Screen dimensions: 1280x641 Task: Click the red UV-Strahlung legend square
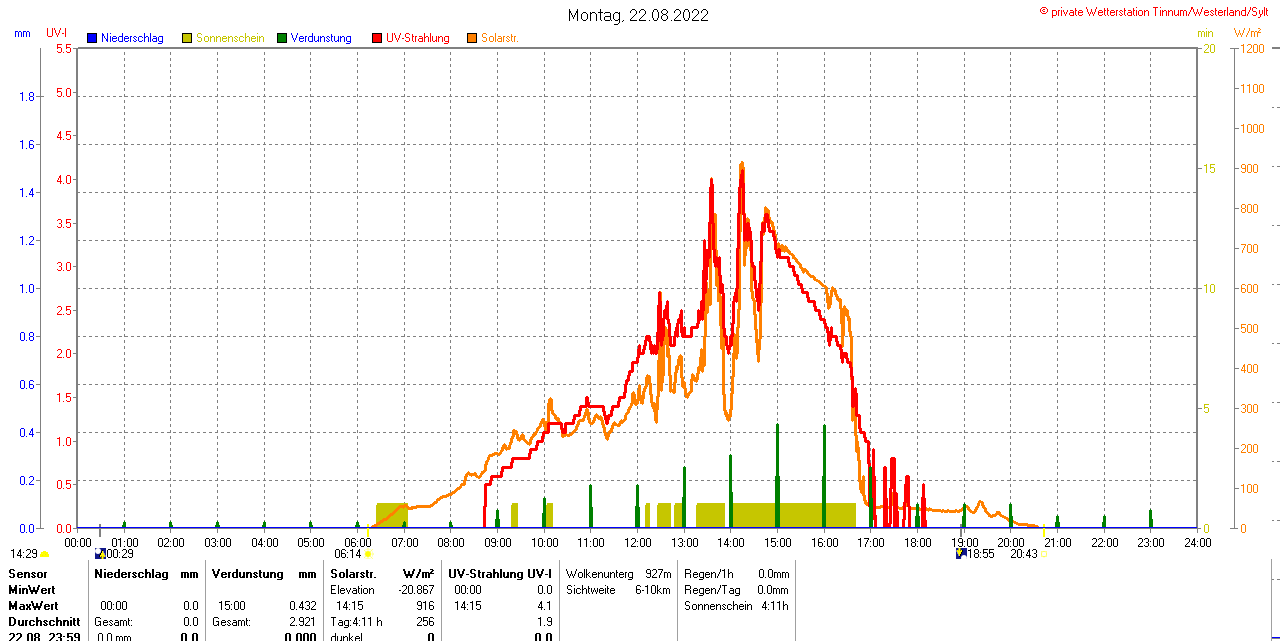377,38
